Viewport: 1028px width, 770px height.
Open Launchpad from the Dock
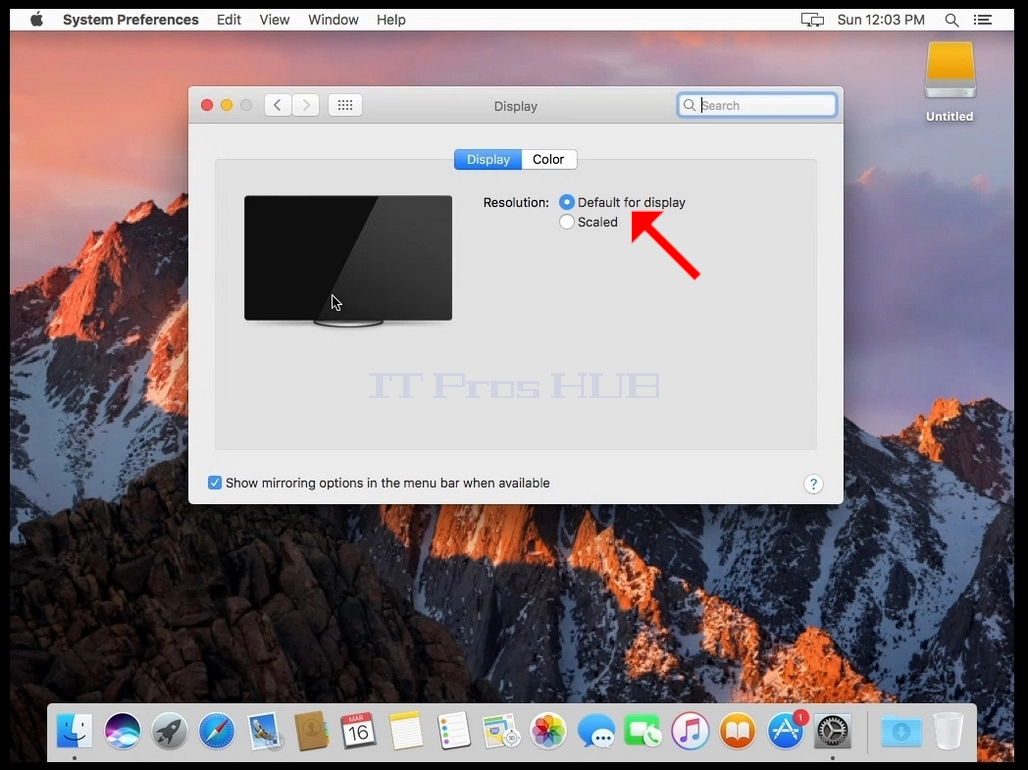pos(169,731)
